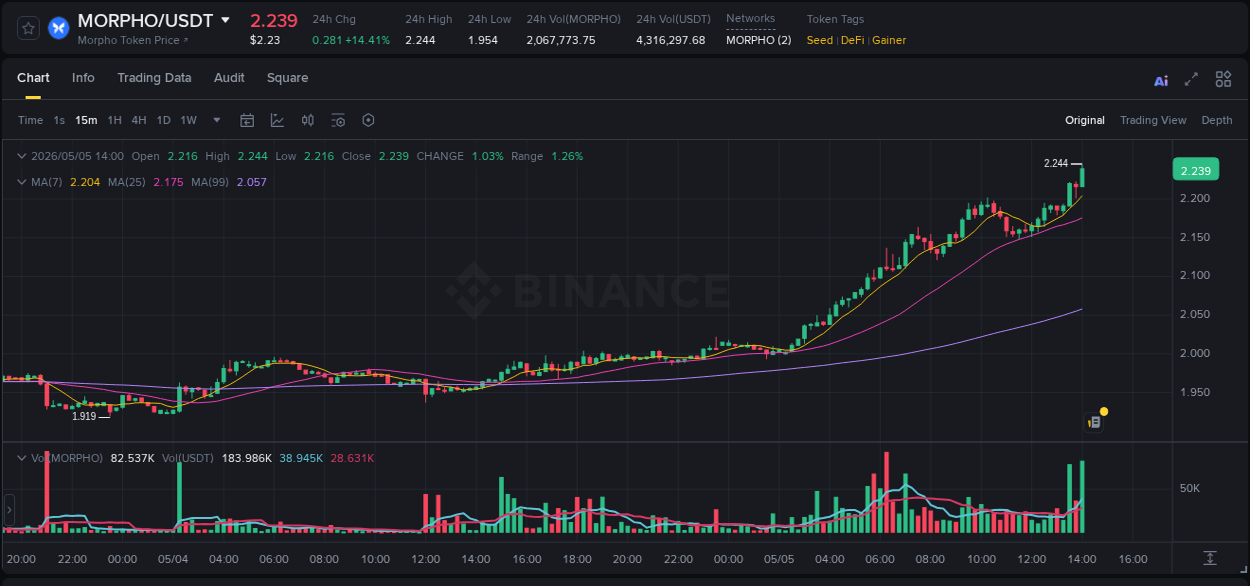Open the Trading Data tab
1250x586 pixels.
154,78
